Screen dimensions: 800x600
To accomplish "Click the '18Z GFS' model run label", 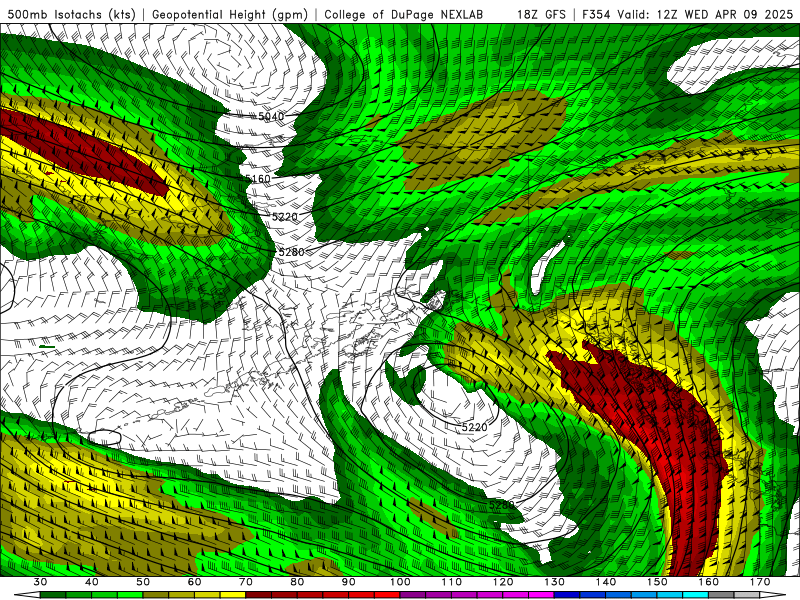I will (x=541, y=15).
